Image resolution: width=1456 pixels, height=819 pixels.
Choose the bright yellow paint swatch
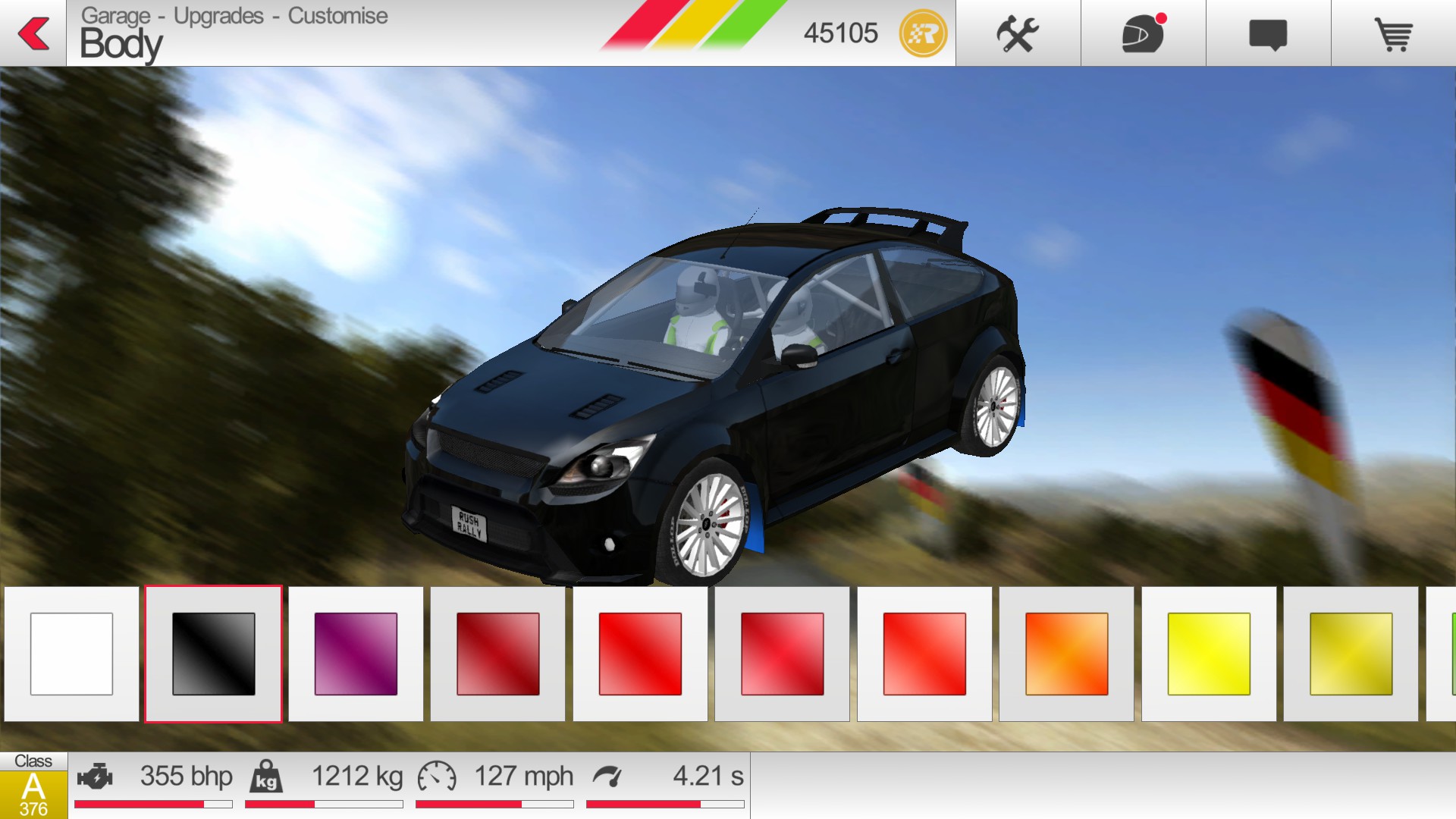coord(1209,654)
